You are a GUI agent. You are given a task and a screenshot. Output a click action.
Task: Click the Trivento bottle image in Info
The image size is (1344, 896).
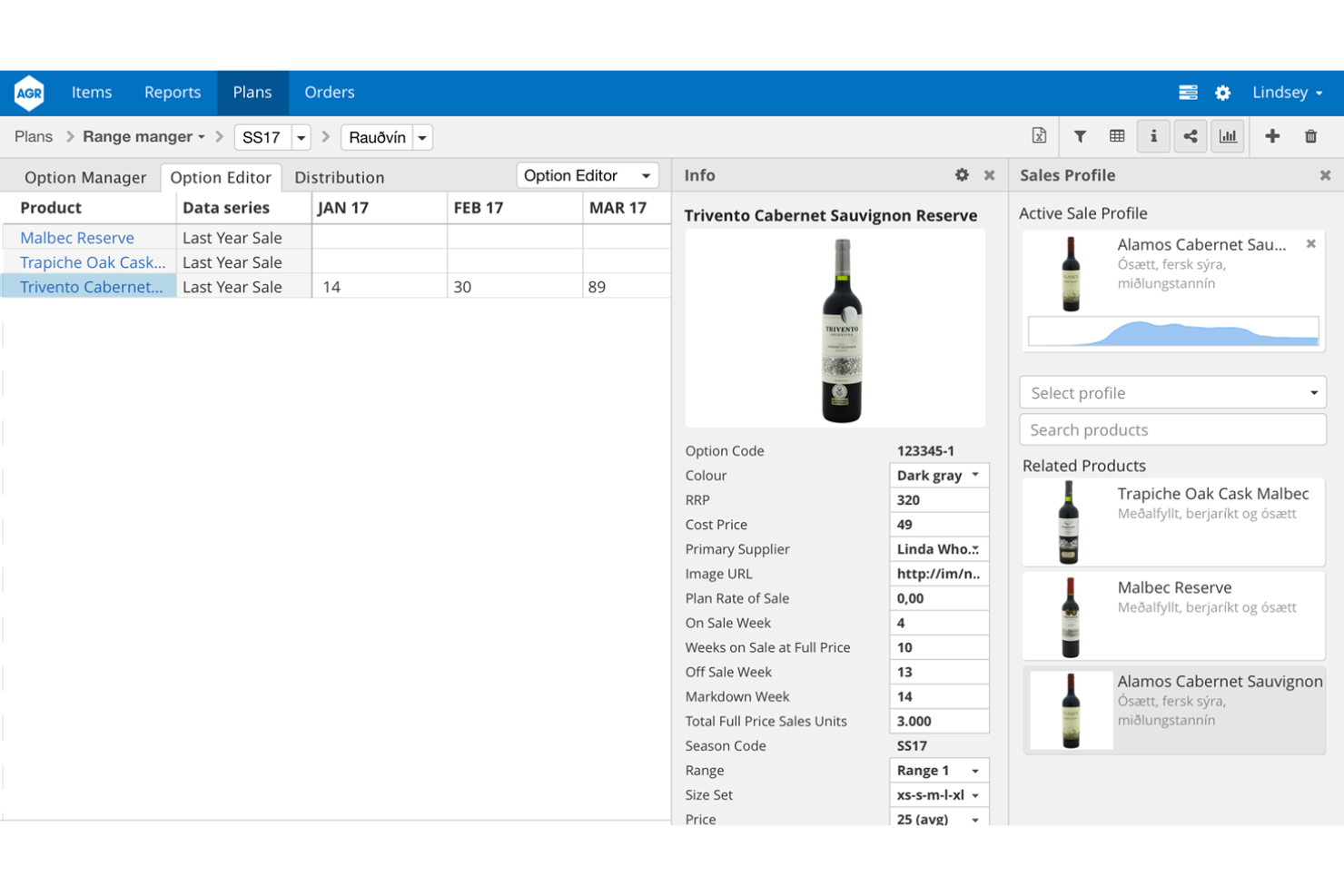point(841,330)
